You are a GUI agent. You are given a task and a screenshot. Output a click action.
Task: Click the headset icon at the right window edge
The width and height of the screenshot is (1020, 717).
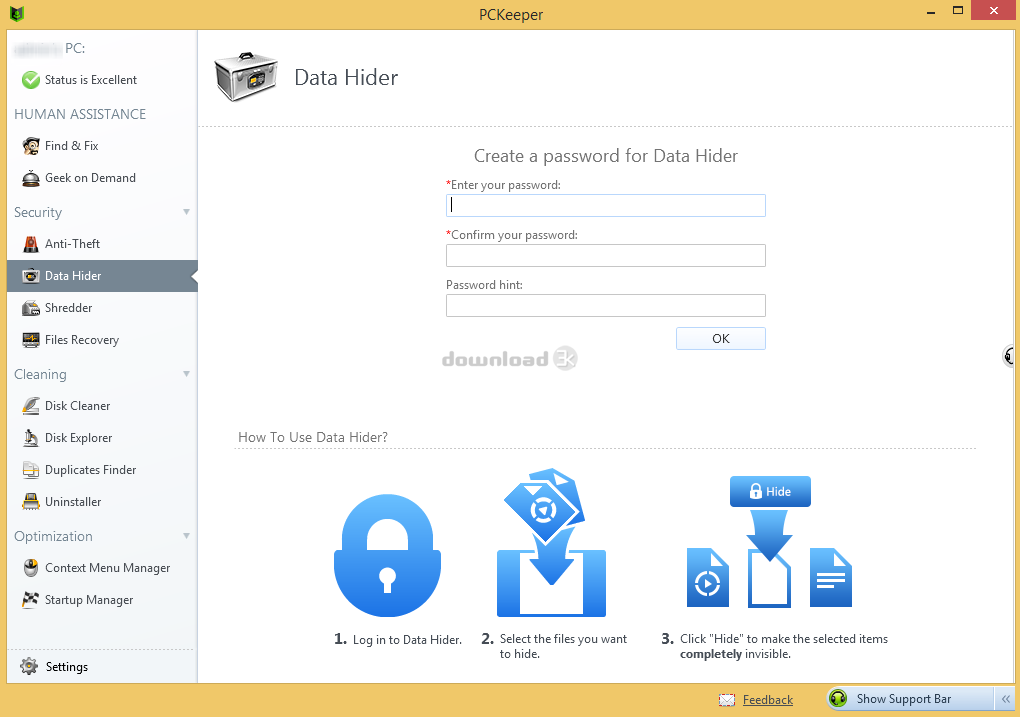click(x=1010, y=356)
